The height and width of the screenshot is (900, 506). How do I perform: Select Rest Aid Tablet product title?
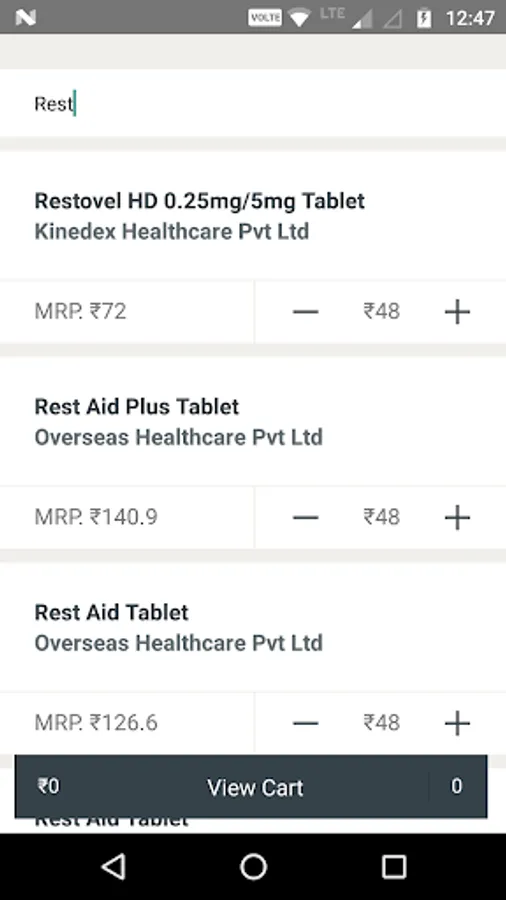[x=111, y=612]
